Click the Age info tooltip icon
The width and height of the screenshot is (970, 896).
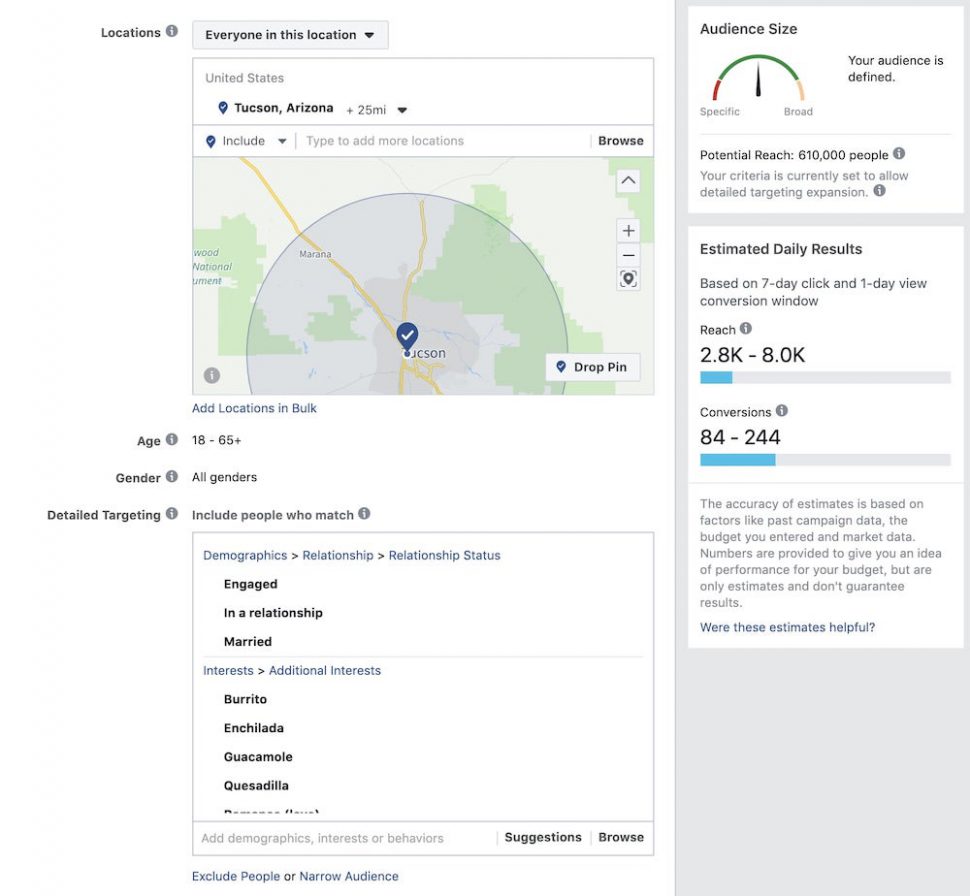(170, 439)
